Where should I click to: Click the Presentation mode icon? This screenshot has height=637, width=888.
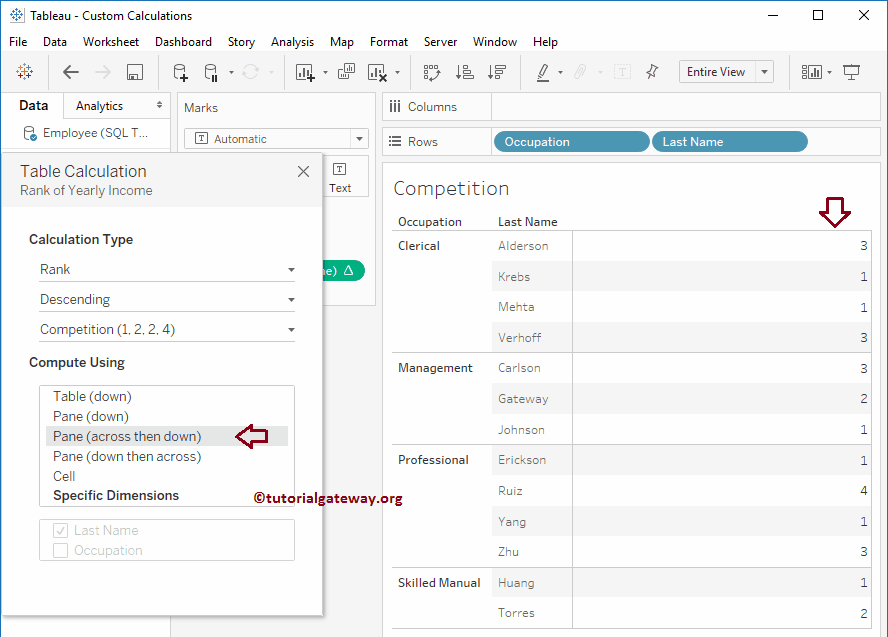click(852, 72)
